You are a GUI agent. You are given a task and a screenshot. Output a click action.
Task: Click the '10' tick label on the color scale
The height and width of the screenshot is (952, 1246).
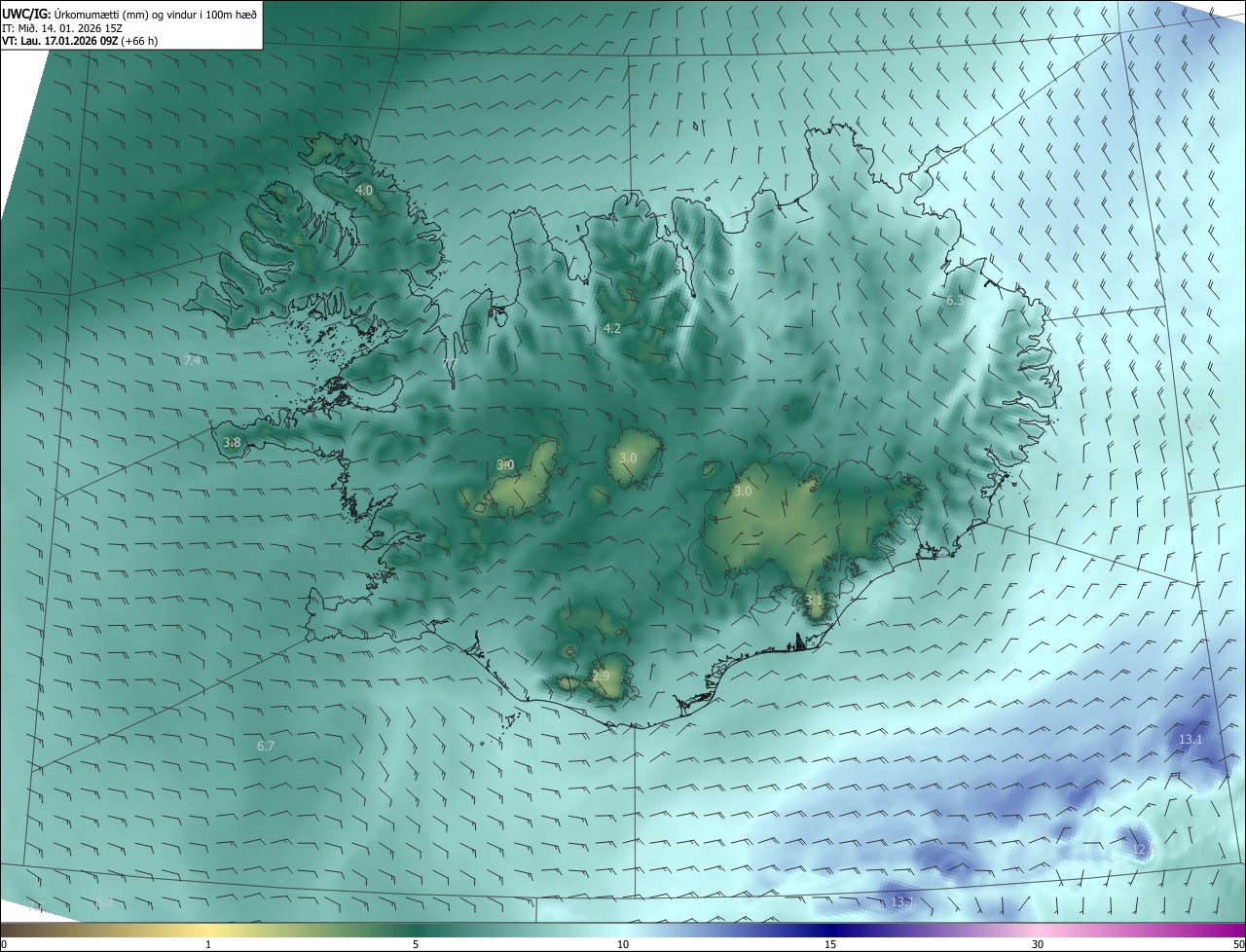point(623,944)
